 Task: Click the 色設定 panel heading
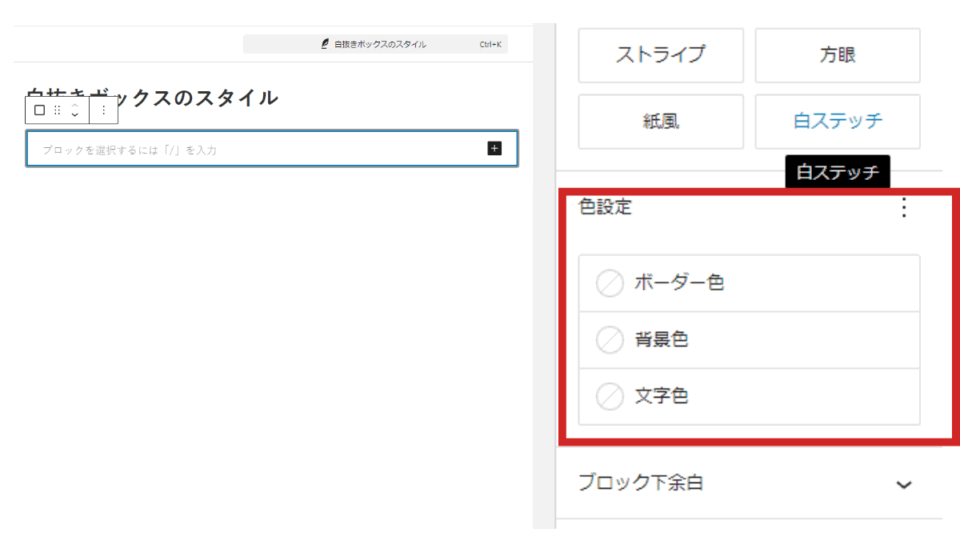(605, 207)
